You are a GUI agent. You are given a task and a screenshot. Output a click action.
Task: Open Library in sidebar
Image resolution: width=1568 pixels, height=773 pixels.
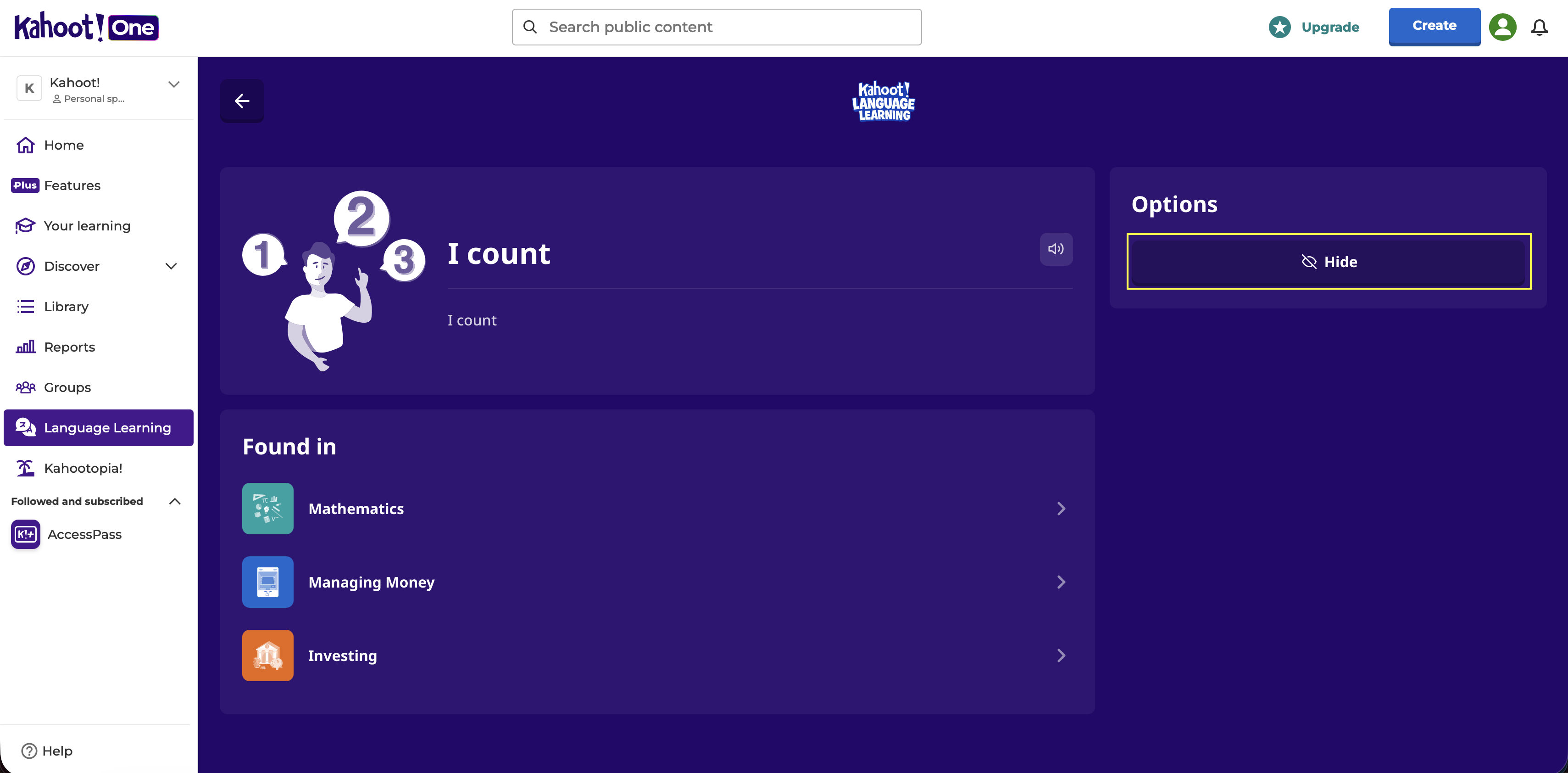(x=99, y=306)
